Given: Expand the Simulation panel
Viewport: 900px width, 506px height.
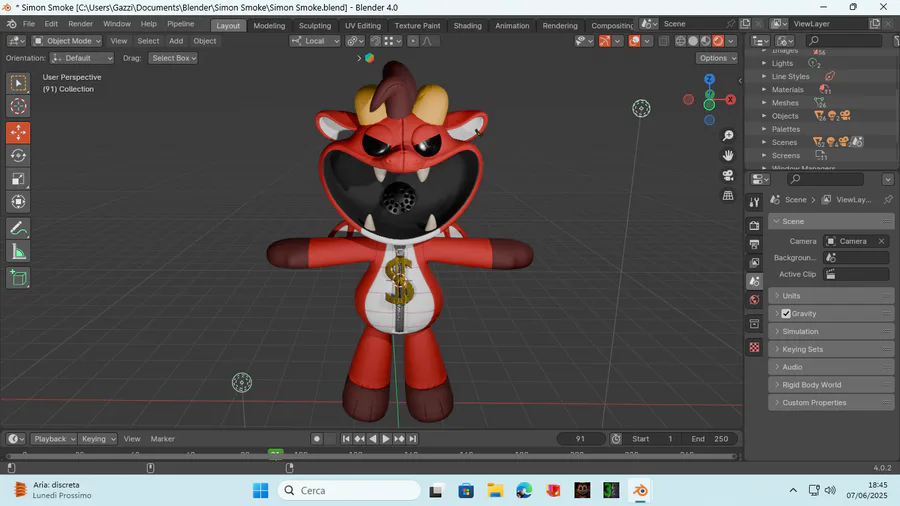Looking at the screenshot, I should pyautogui.click(x=831, y=332).
